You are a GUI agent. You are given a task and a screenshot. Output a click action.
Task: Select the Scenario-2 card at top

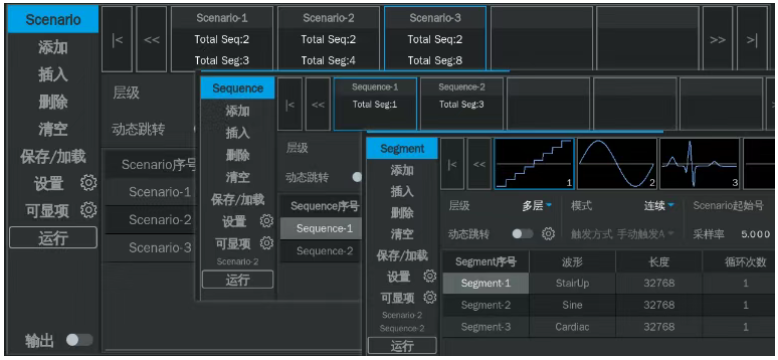[x=328, y=39]
